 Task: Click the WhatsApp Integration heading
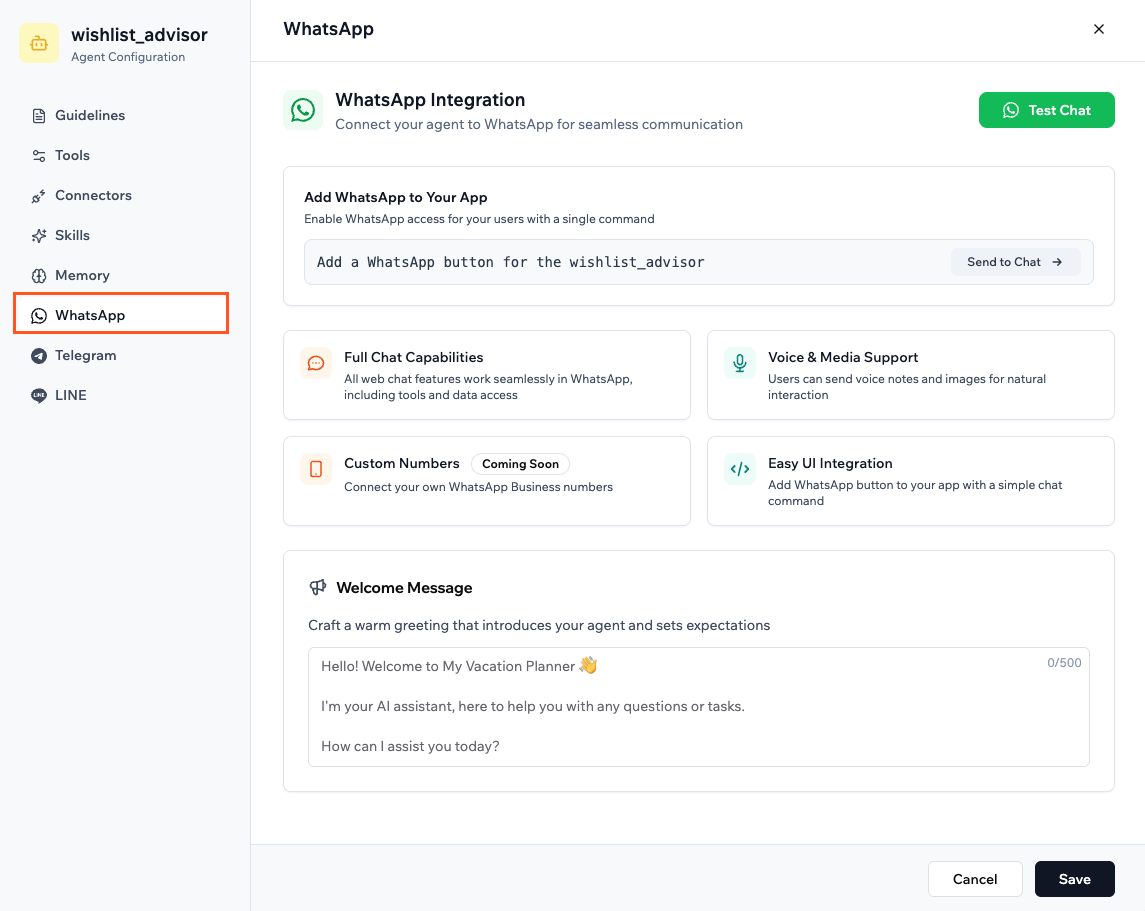[x=430, y=100]
